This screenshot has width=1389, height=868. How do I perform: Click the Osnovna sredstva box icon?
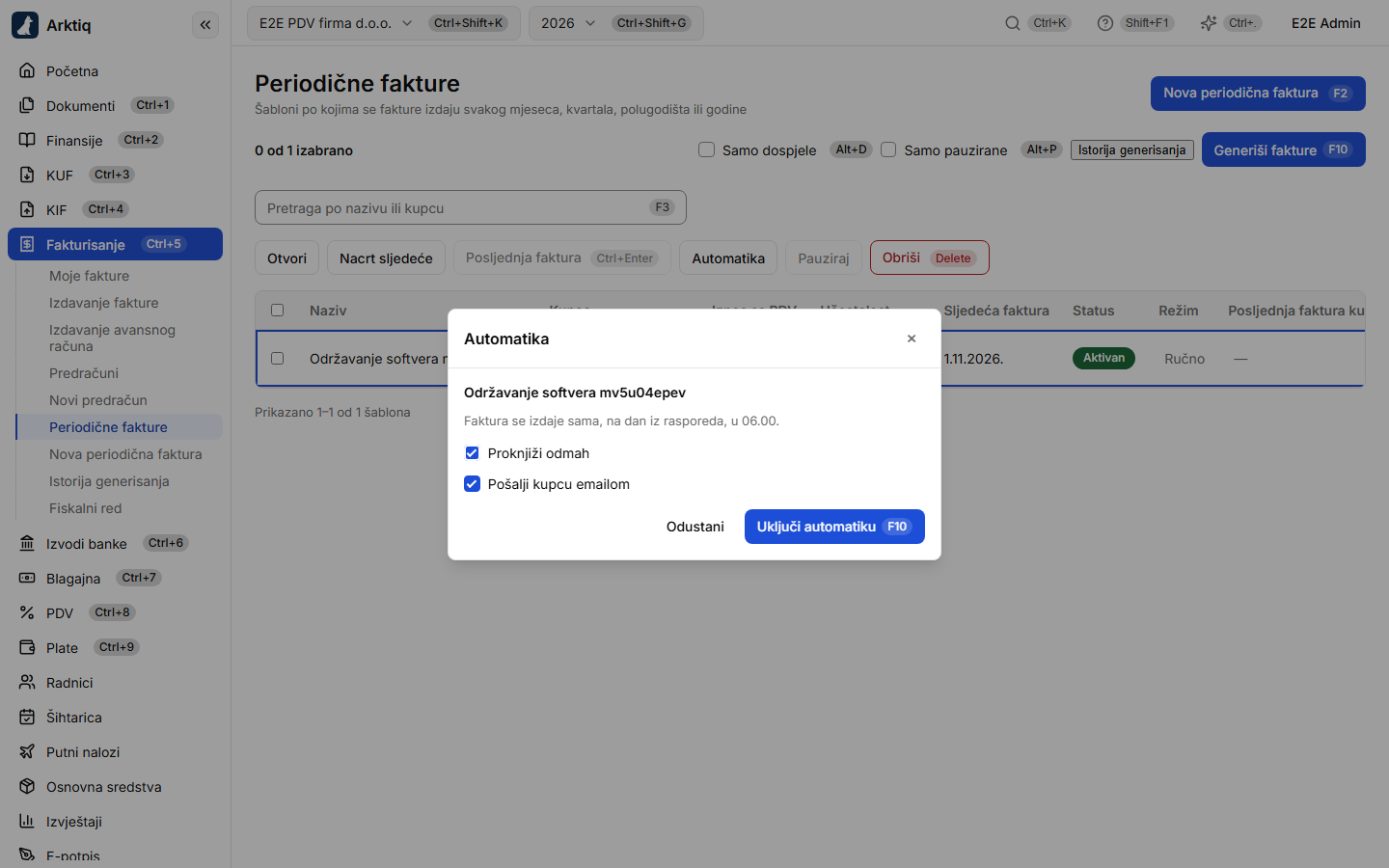click(27, 787)
